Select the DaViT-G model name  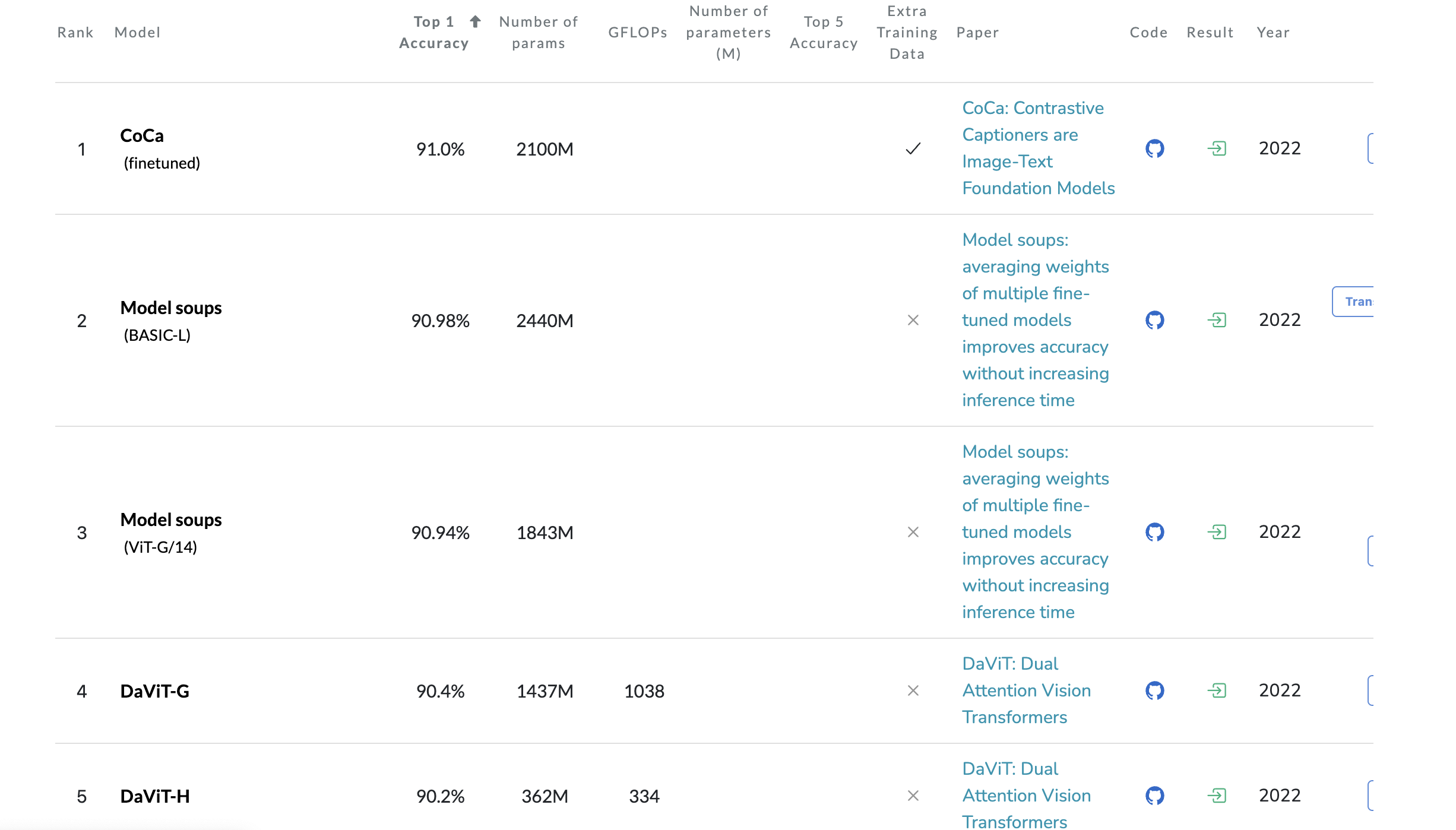coord(155,691)
